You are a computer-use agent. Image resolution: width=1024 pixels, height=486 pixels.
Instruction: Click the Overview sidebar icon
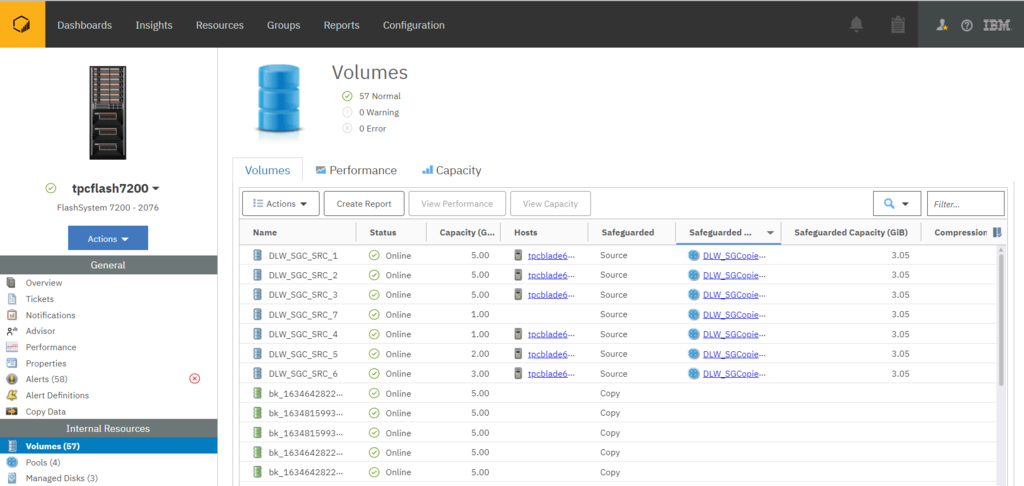(x=11, y=283)
